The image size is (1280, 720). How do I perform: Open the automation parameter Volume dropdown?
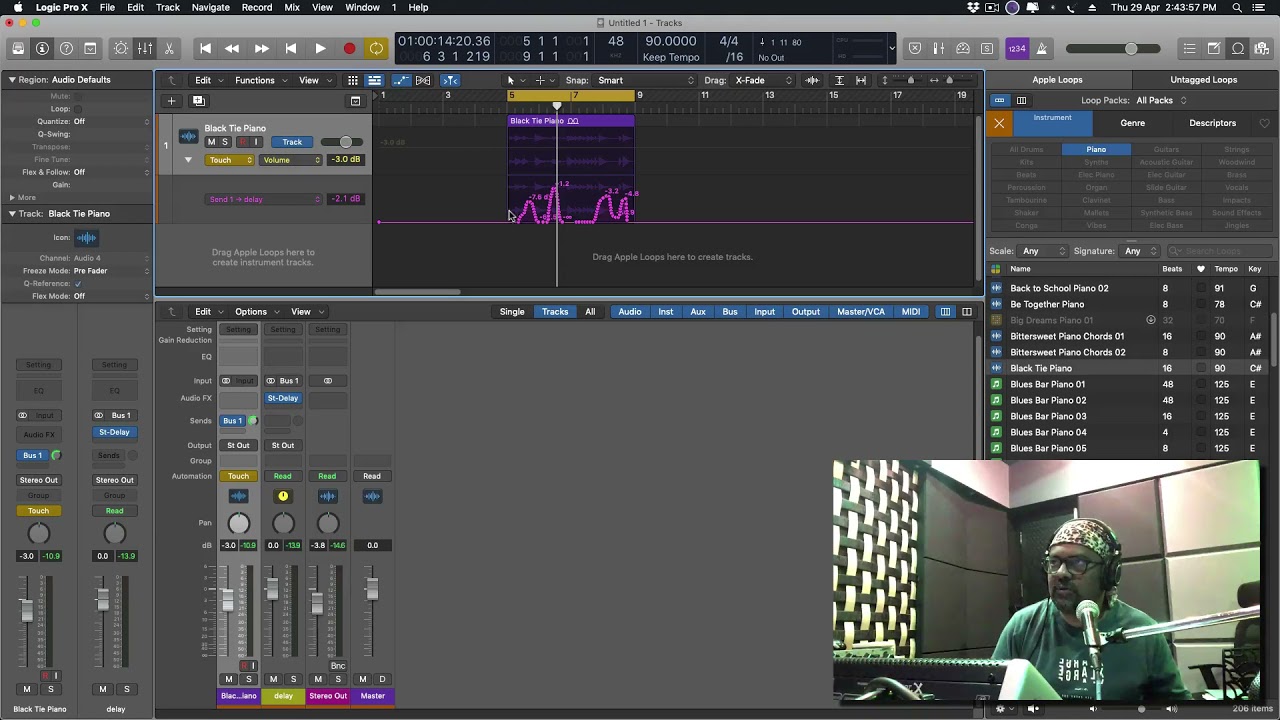pos(291,160)
